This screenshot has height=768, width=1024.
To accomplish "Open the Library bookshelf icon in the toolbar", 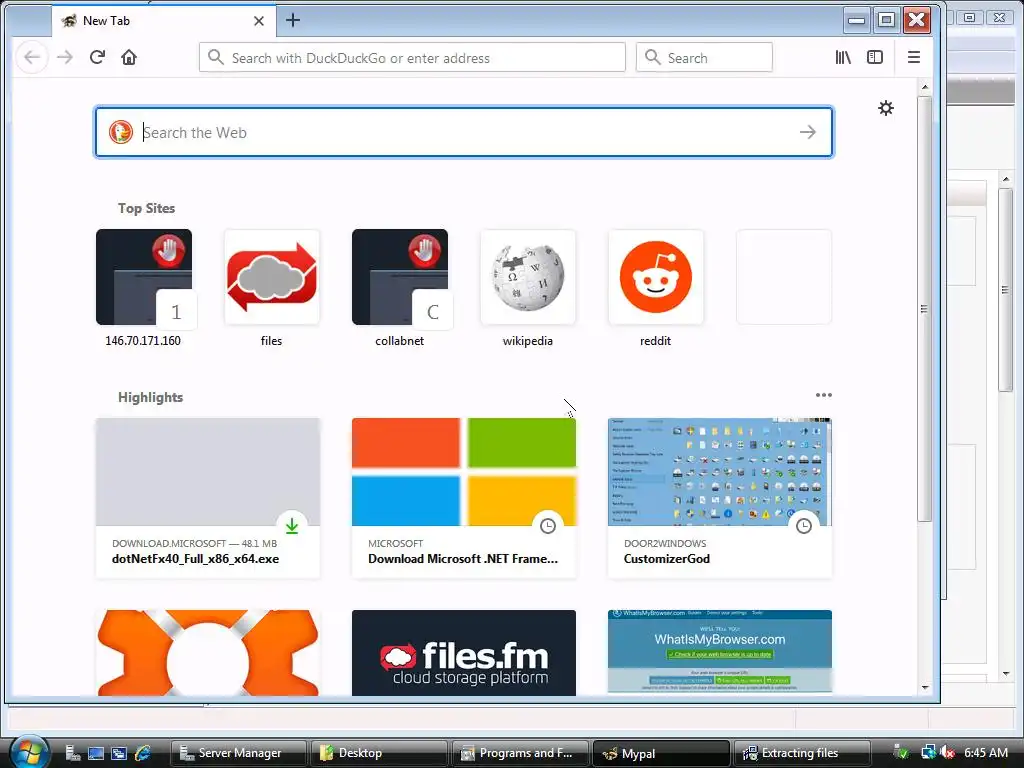I will click(x=843, y=57).
